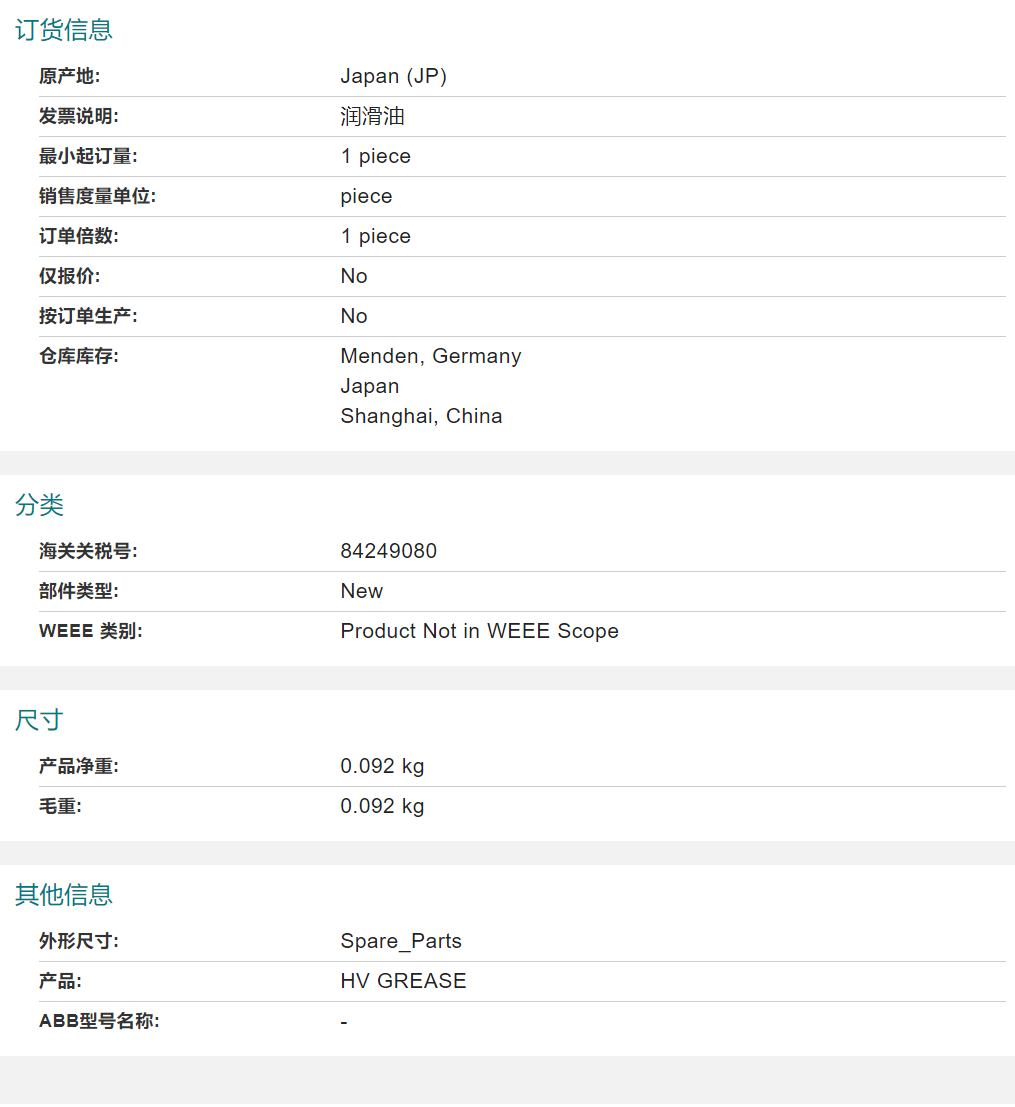Click the 其他信息 section heading
The width and height of the screenshot is (1015, 1107).
tap(63, 895)
